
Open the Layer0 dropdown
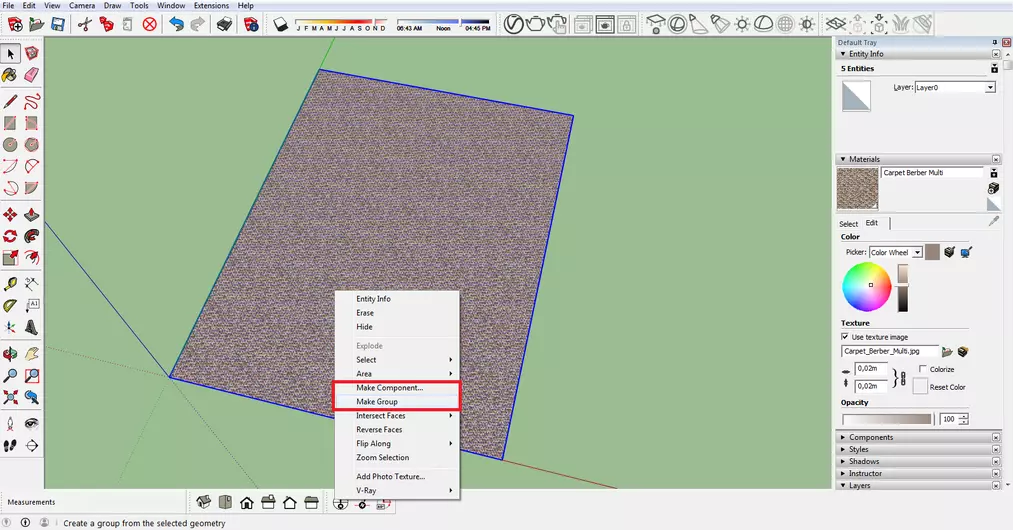pyautogui.click(x=990, y=87)
